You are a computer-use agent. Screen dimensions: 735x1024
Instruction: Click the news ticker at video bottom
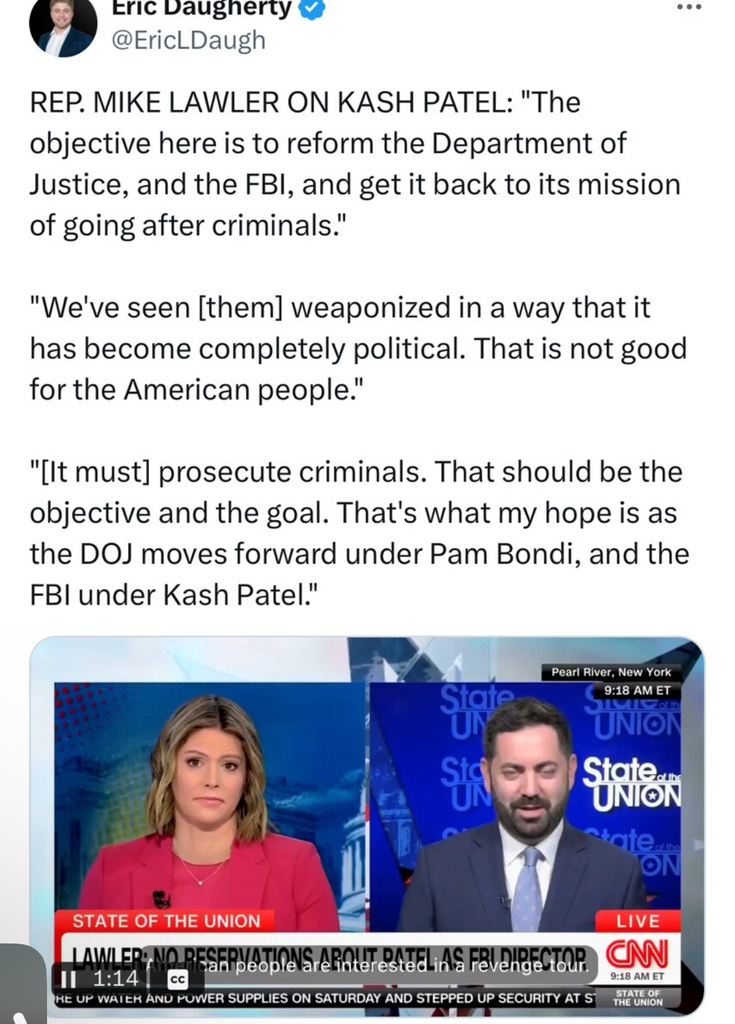[x=324, y=998]
